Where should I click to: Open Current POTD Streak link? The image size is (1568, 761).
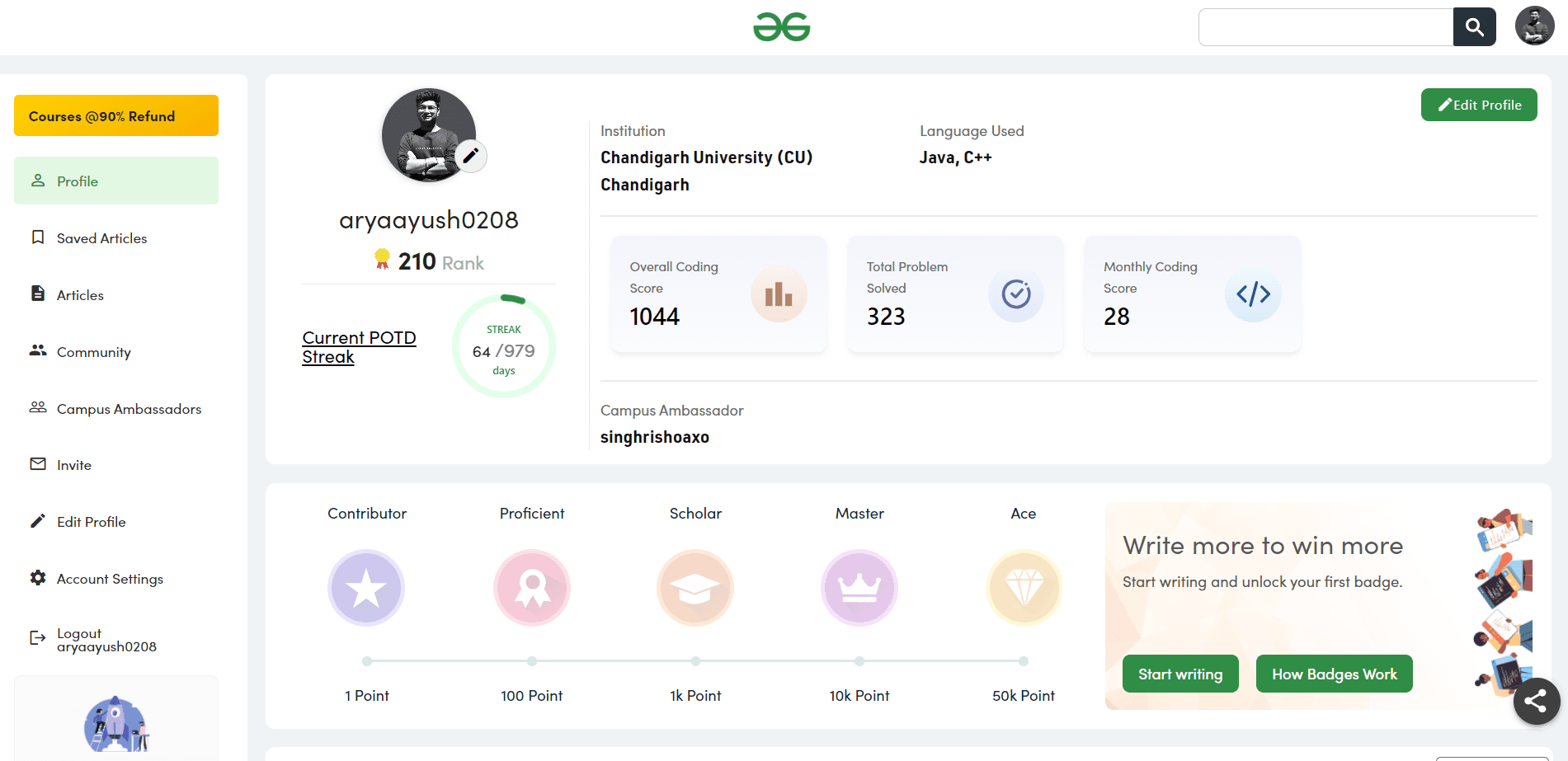click(359, 347)
